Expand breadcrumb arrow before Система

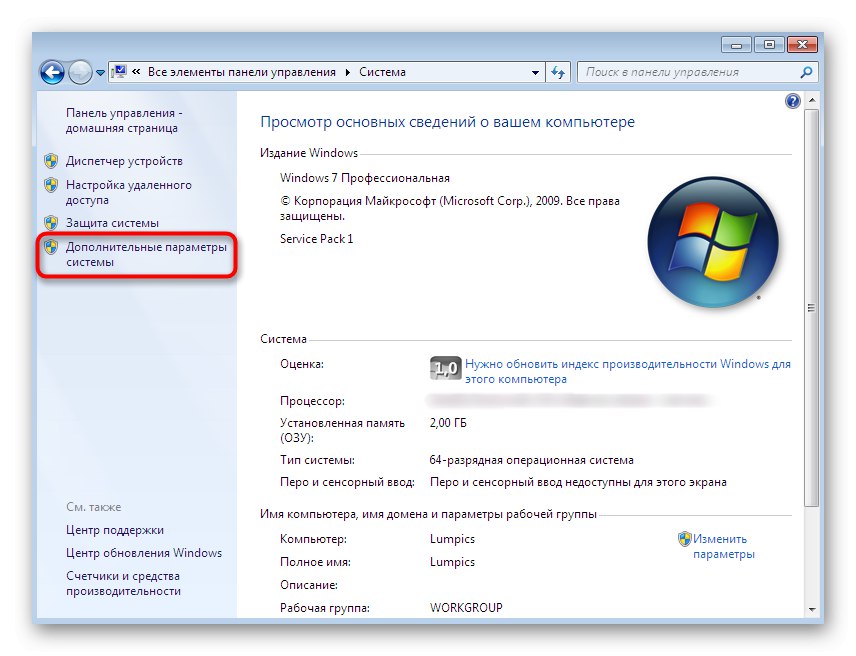tap(347, 73)
